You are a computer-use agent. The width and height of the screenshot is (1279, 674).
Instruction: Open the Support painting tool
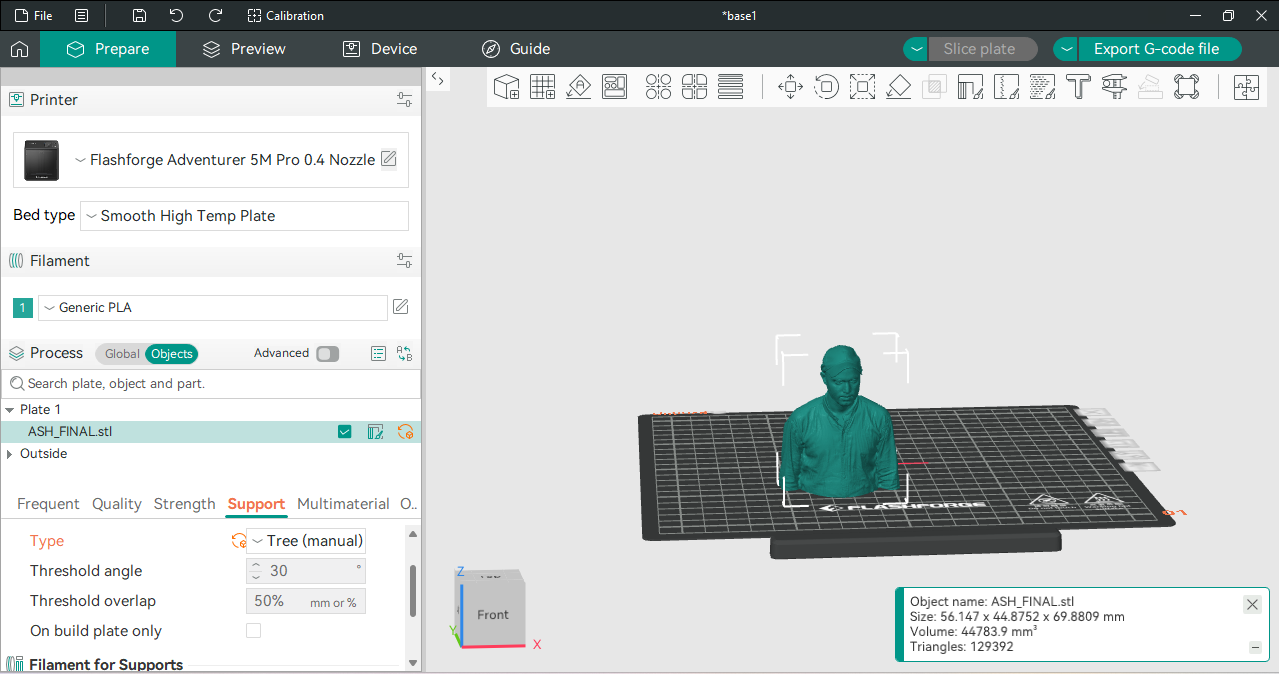[x=970, y=87]
